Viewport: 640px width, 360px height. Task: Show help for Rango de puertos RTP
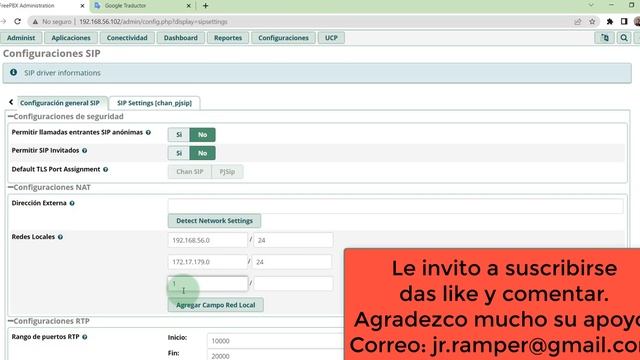click(84, 337)
